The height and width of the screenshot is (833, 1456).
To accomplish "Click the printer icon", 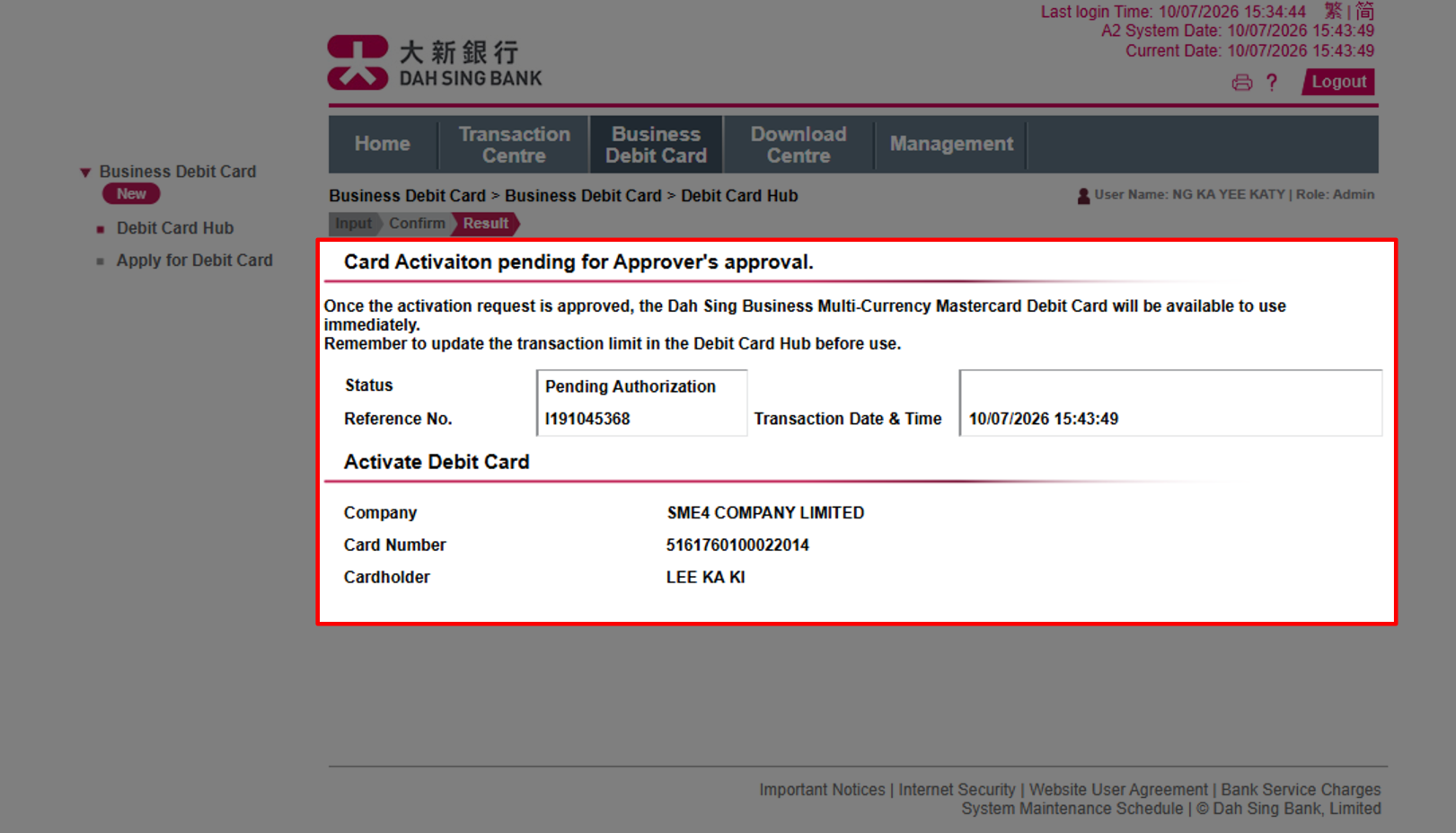I will (1242, 82).
